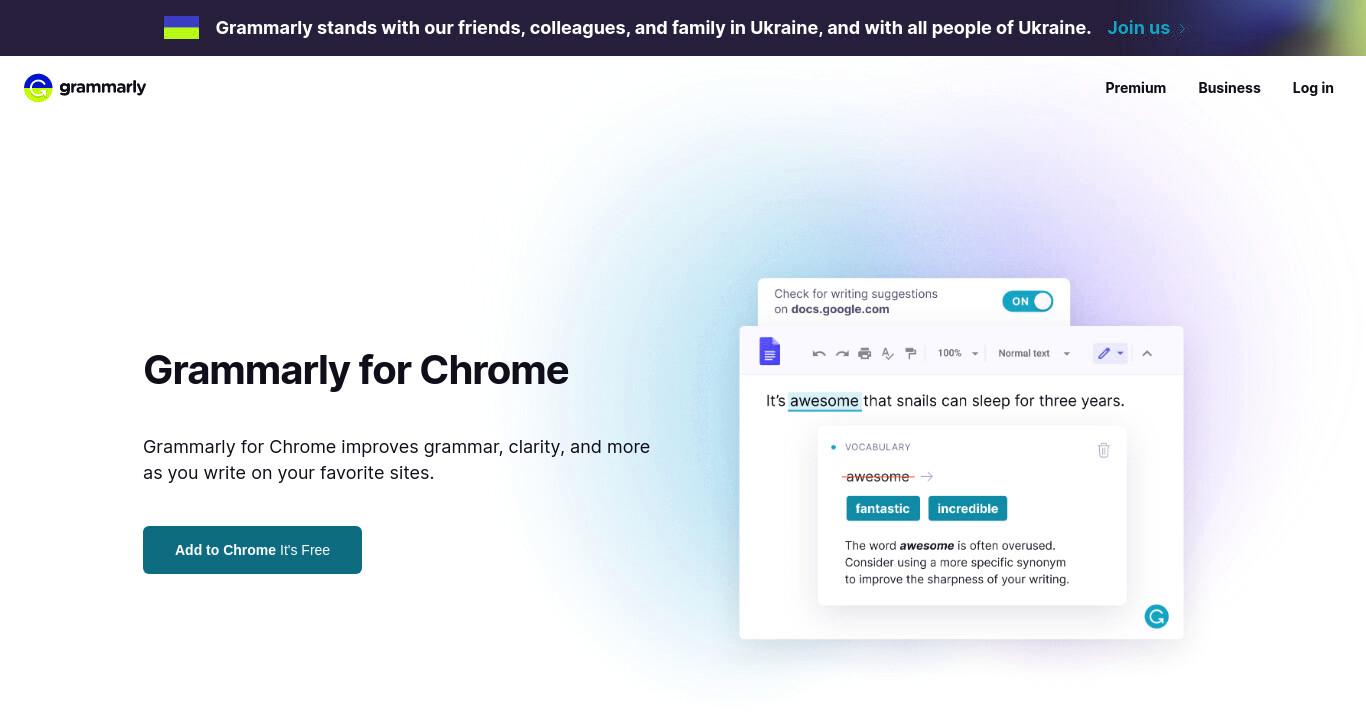The height and width of the screenshot is (728, 1366).
Task: Open the Business menu item
Action: coord(1229,88)
